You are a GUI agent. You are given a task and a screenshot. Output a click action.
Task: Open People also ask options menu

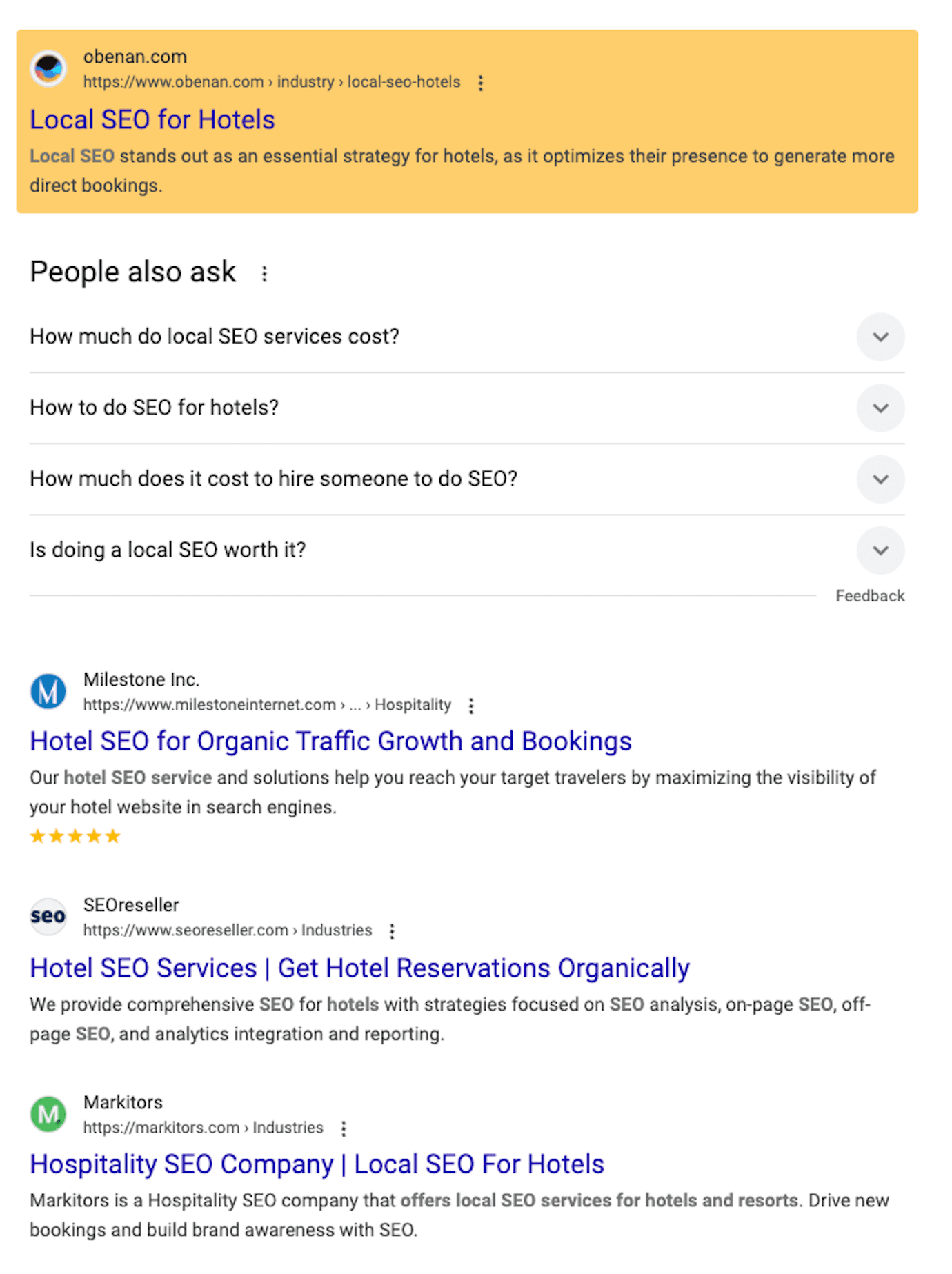tap(264, 274)
